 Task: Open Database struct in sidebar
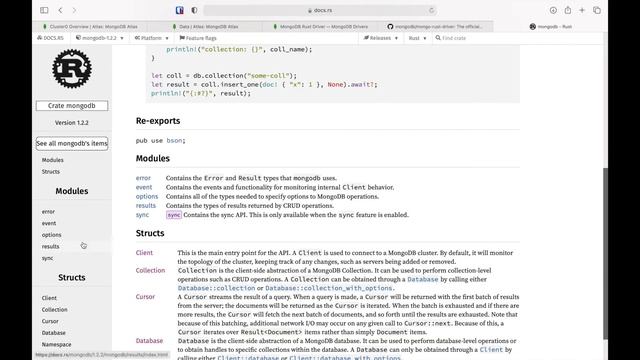[x=53, y=333]
